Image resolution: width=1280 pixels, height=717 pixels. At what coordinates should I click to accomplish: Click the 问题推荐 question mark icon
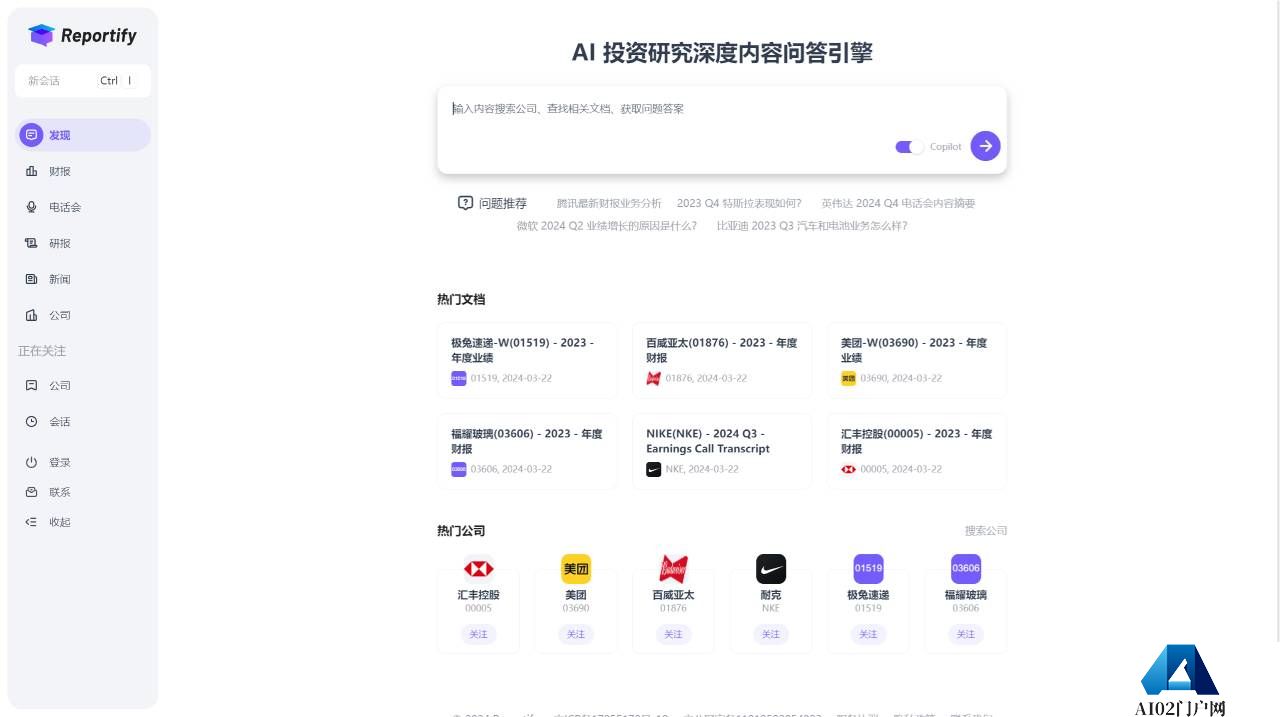(x=465, y=203)
